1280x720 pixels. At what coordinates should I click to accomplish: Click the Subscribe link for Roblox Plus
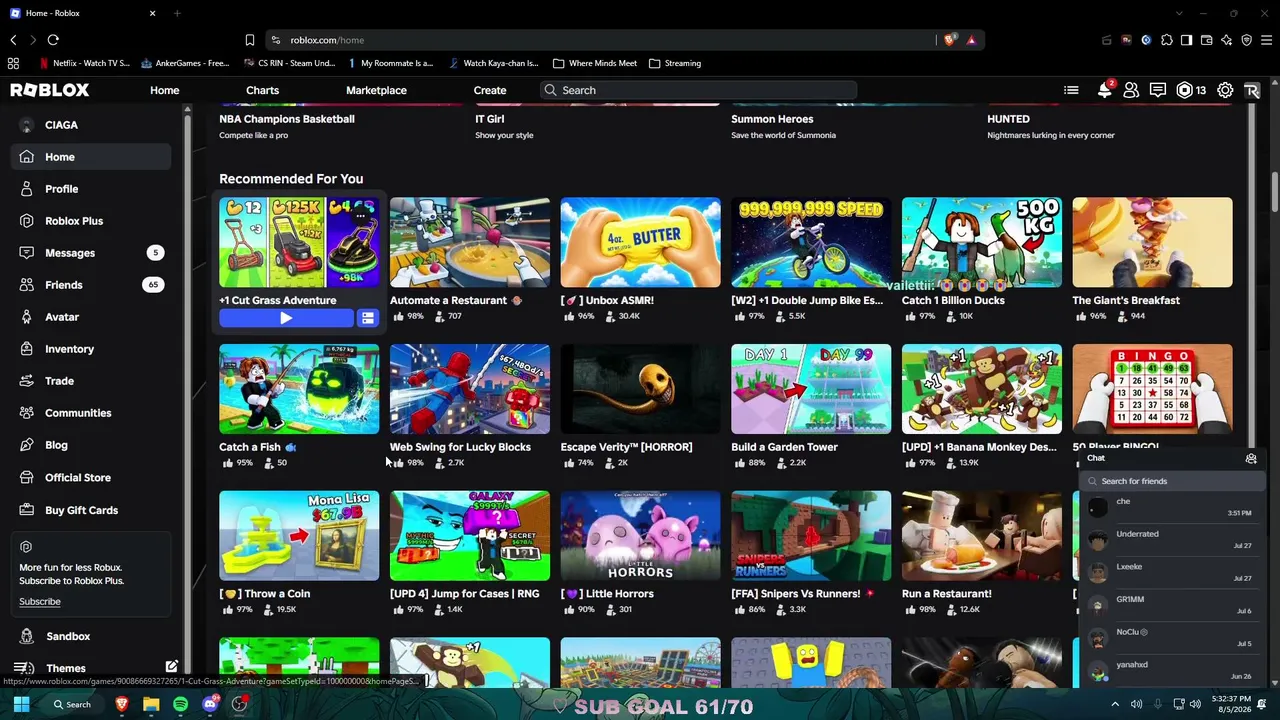point(40,601)
